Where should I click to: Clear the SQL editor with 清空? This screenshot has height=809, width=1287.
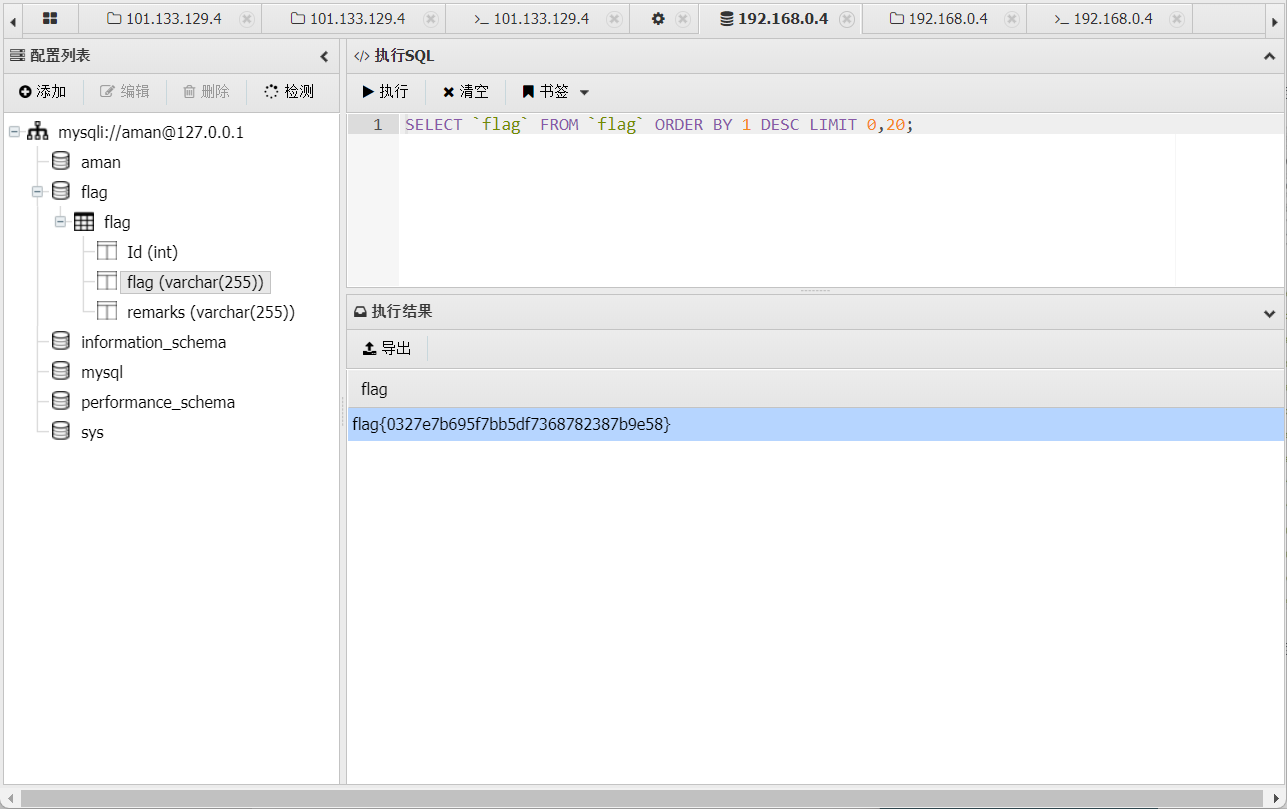[466, 92]
